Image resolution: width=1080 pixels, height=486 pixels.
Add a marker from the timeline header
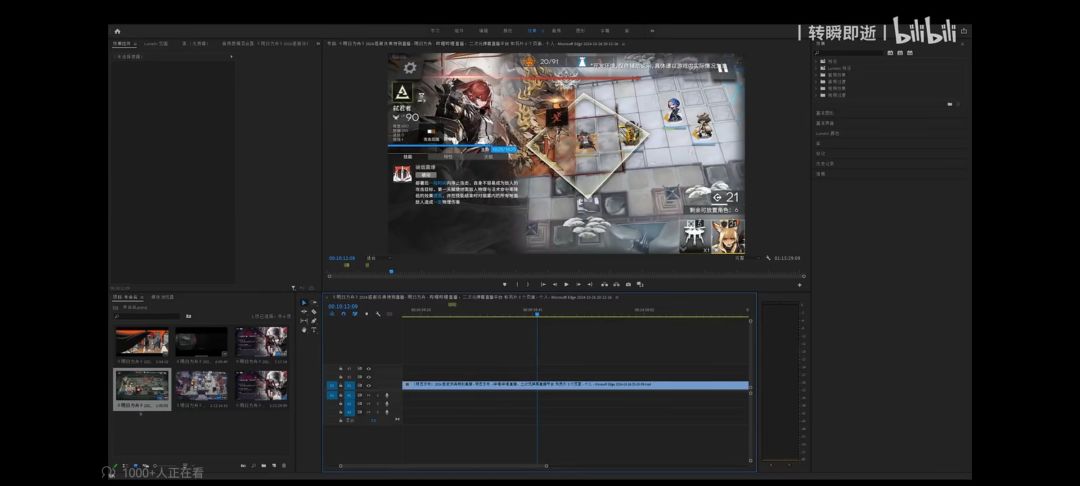pyautogui.click(x=366, y=314)
